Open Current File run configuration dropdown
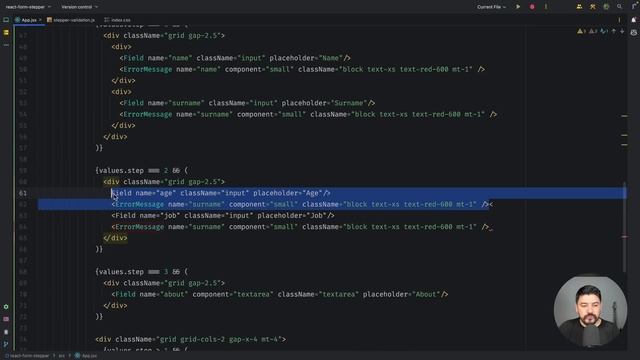This screenshot has width=640, height=360. 491,7
